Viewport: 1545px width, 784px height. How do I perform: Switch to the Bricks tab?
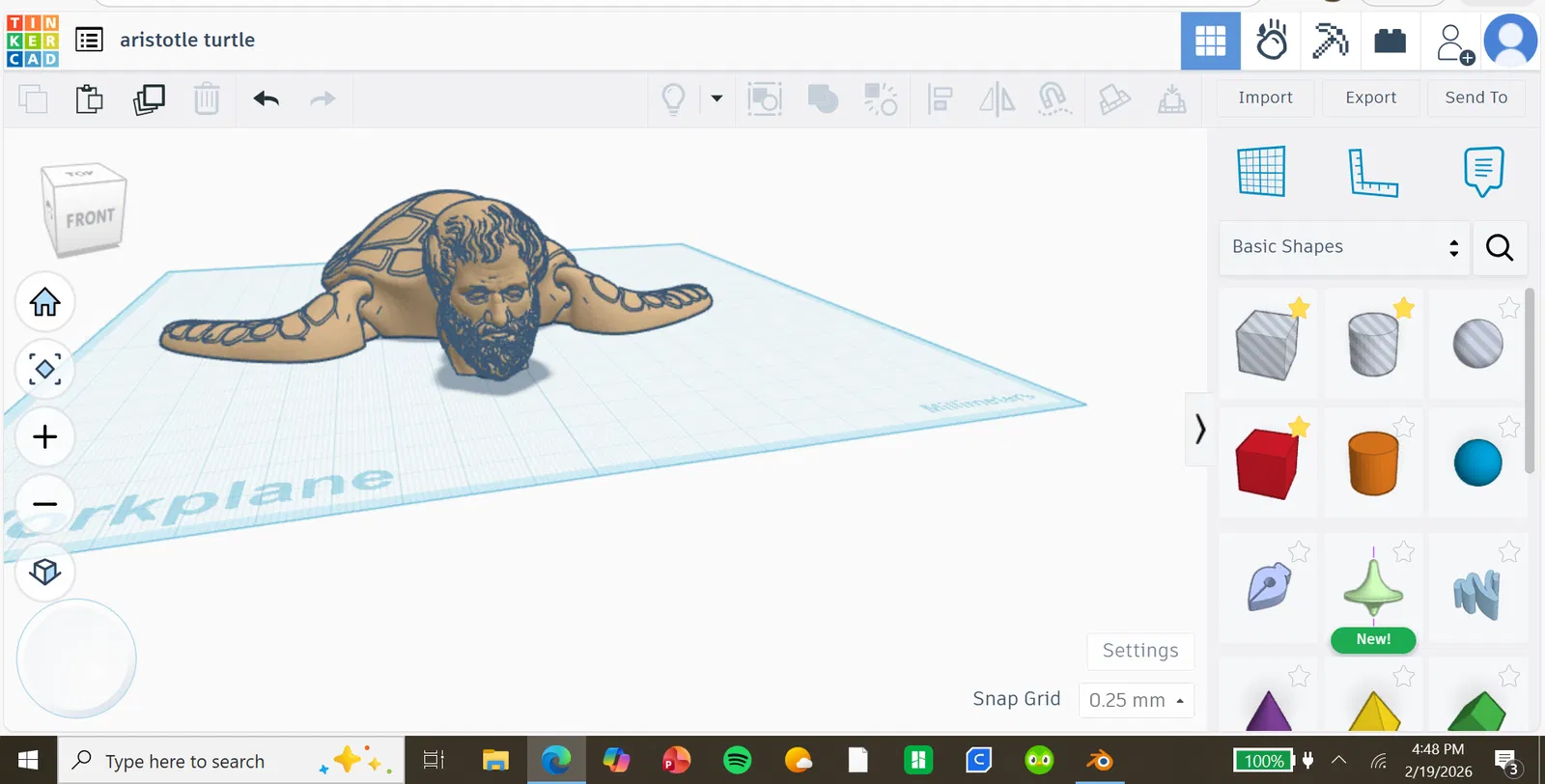[1390, 41]
